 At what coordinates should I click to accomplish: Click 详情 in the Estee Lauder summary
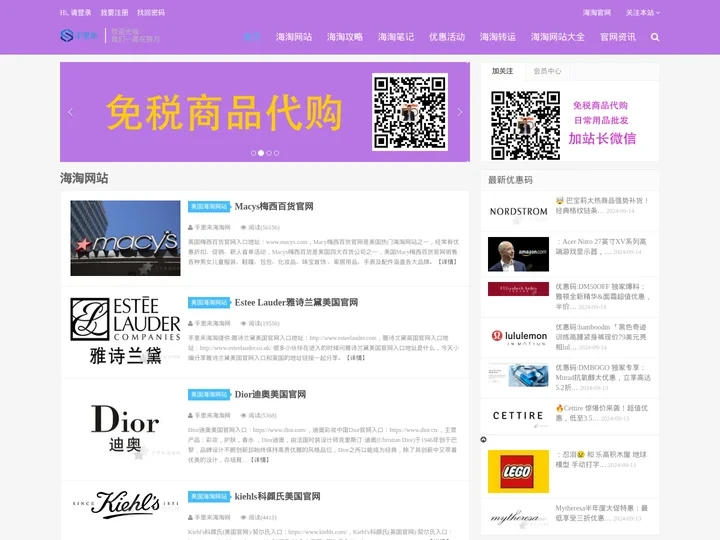coord(356,358)
